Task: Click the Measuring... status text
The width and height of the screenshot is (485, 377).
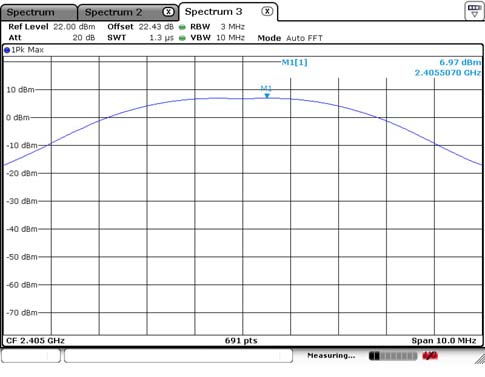Action: pos(331,356)
